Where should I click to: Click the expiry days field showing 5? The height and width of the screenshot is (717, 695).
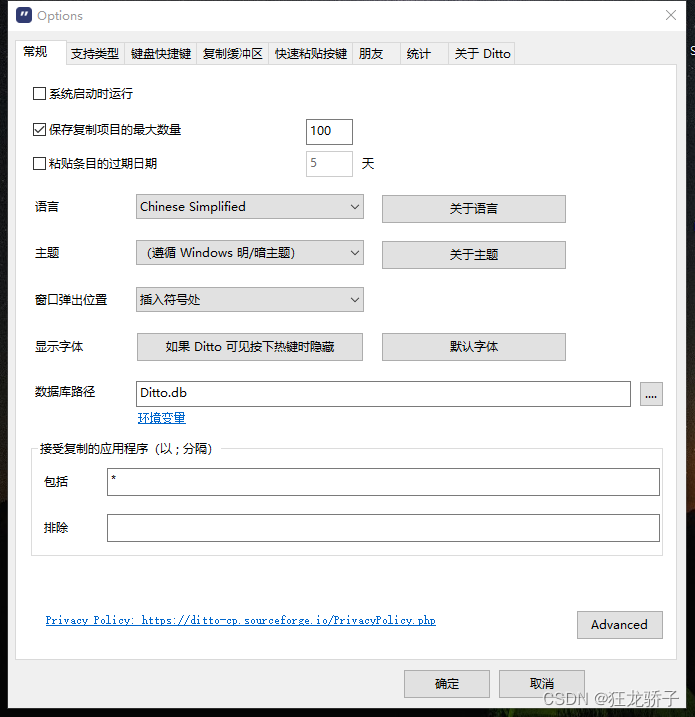click(x=329, y=164)
